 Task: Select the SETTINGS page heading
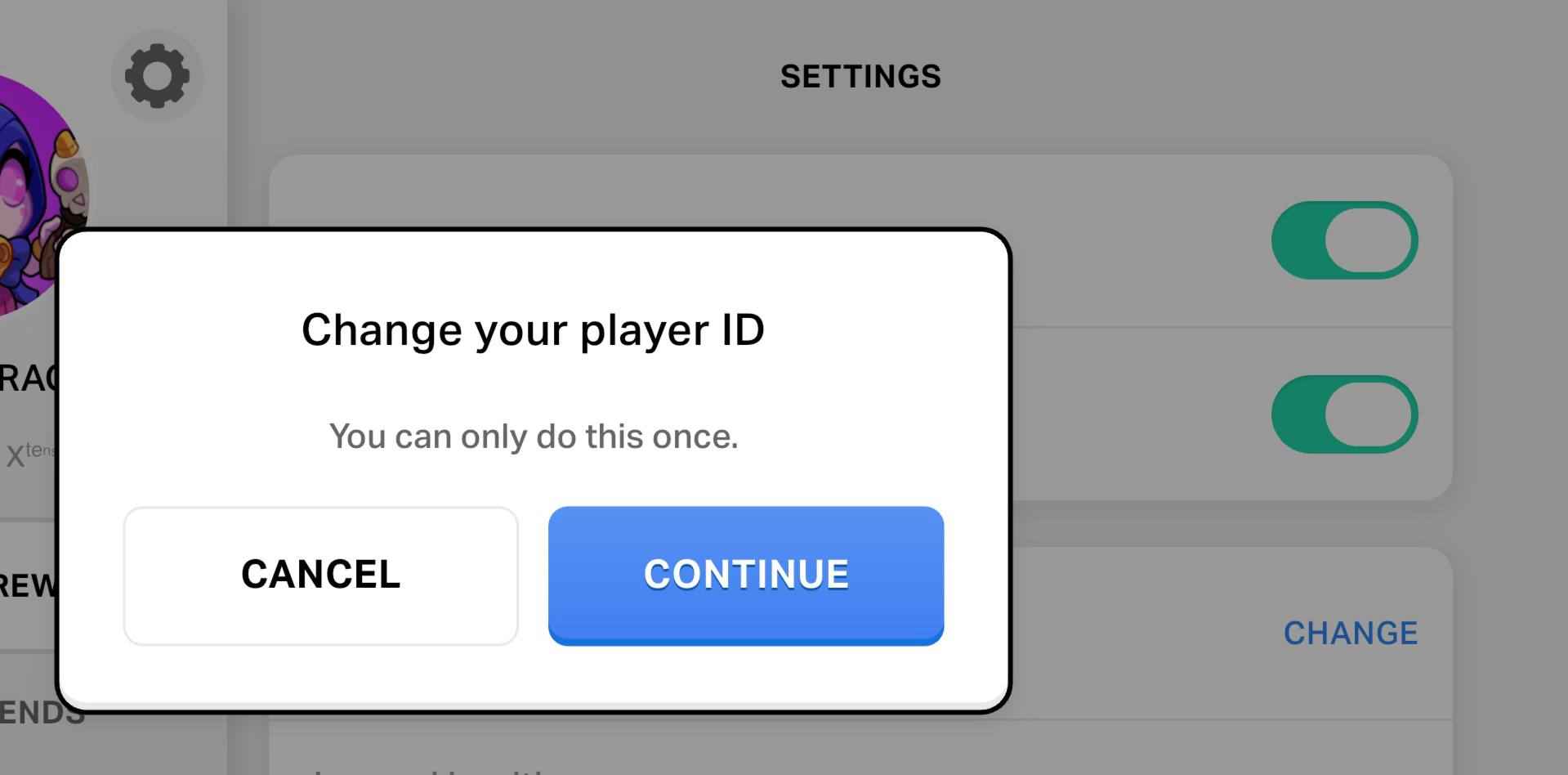tap(860, 77)
